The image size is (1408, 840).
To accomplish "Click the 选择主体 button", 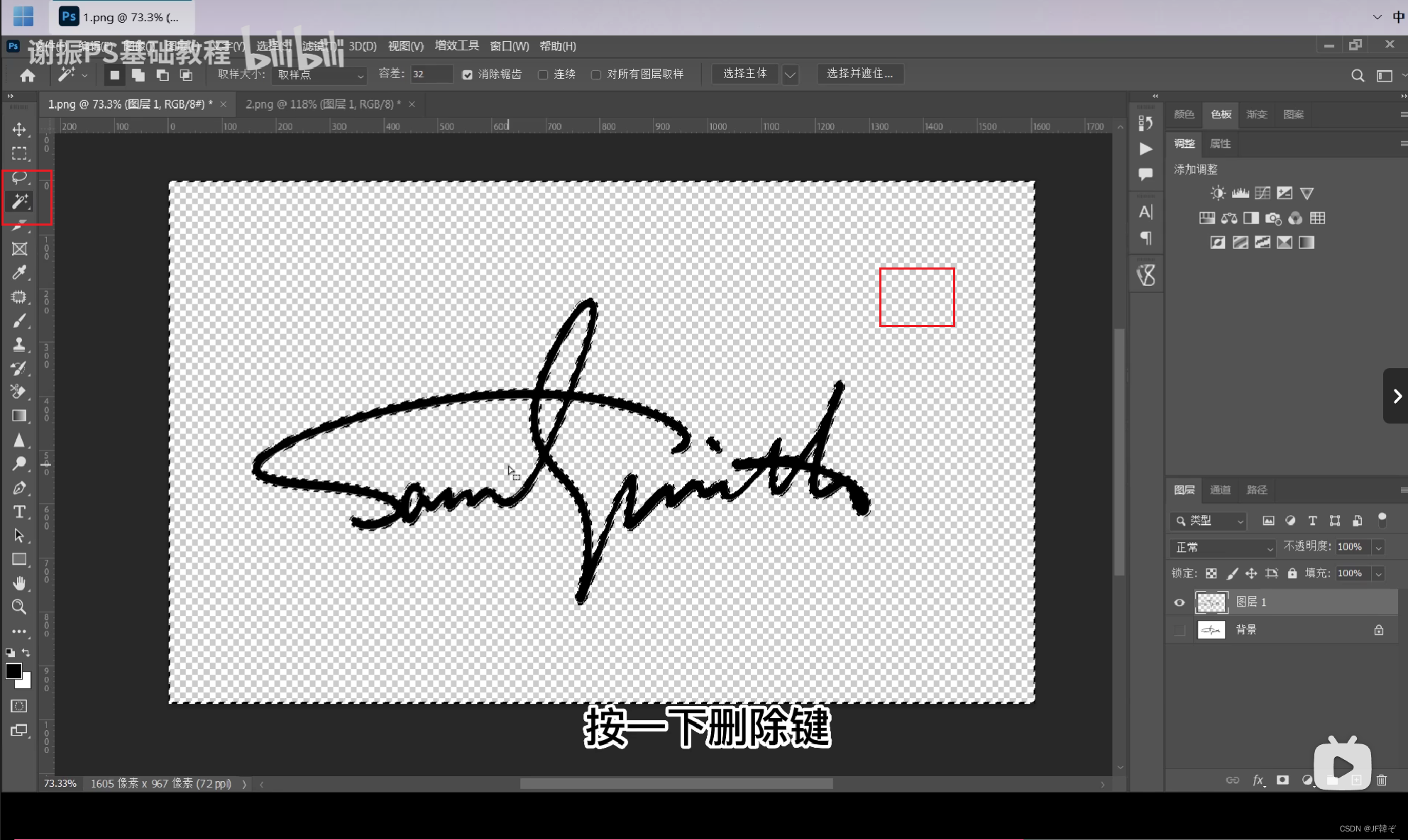I will pyautogui.click(x=744, y=74).
